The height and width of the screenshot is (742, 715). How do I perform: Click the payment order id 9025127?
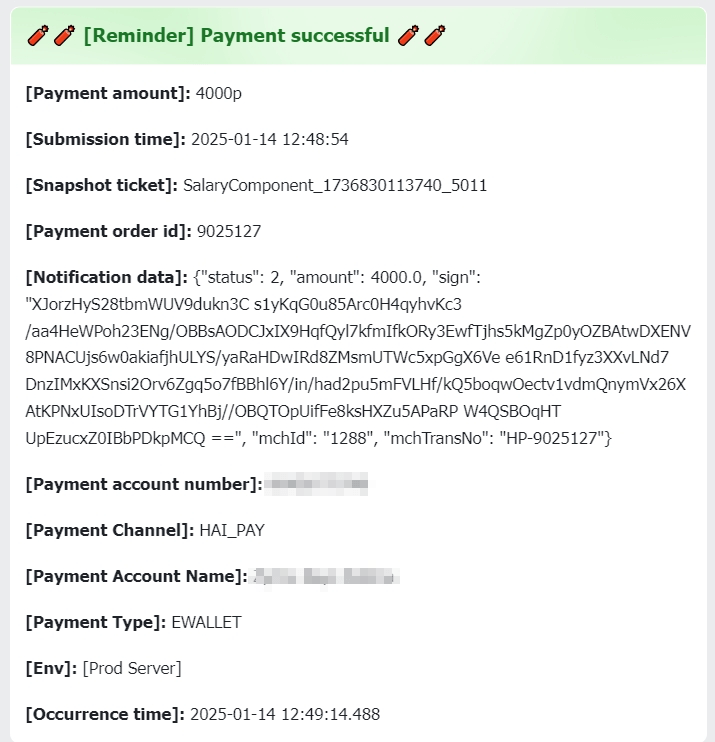pyautogui.click(x=230, y=231)
